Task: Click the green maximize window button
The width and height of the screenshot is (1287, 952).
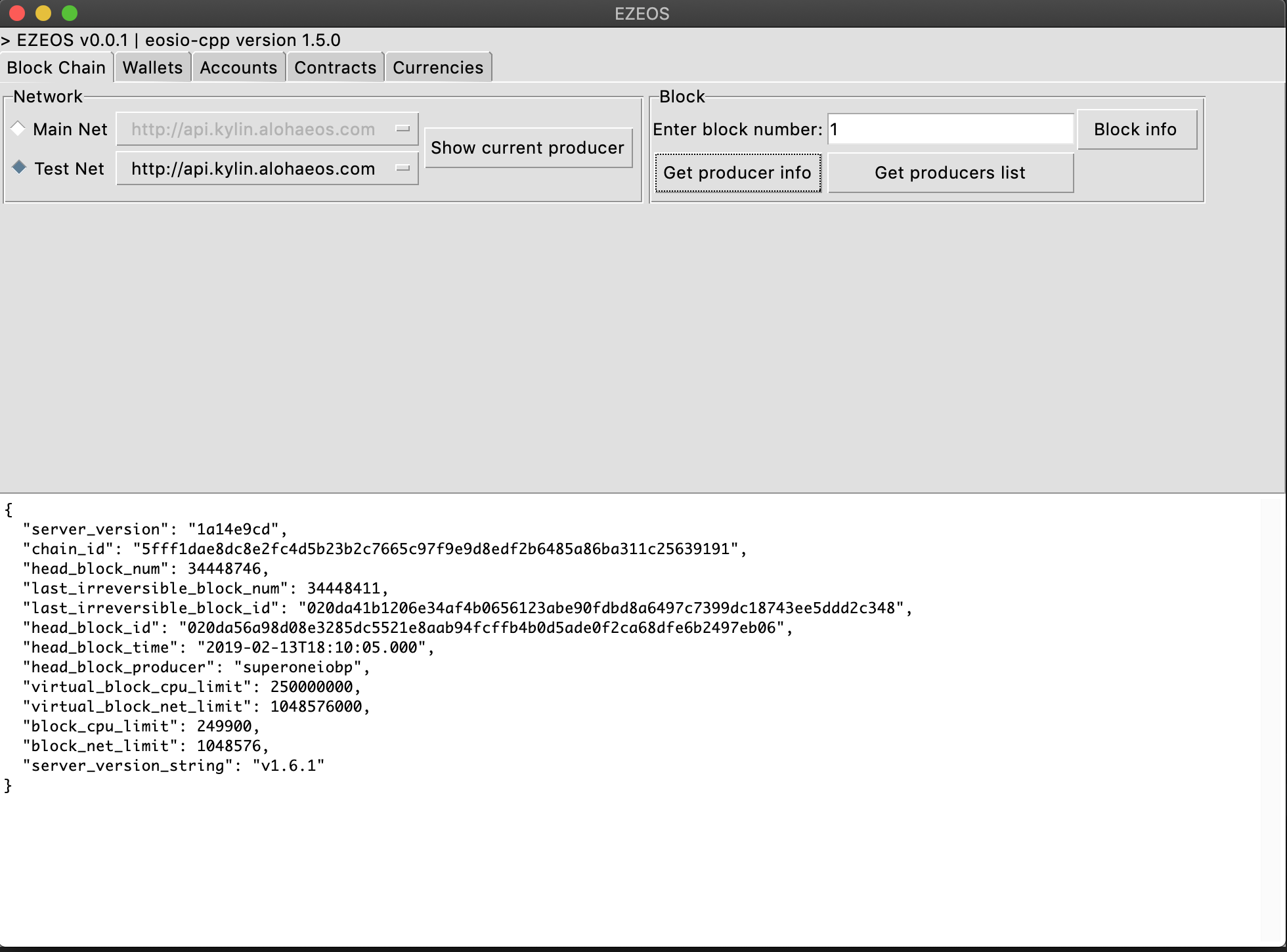Action: tap(70, 13)
